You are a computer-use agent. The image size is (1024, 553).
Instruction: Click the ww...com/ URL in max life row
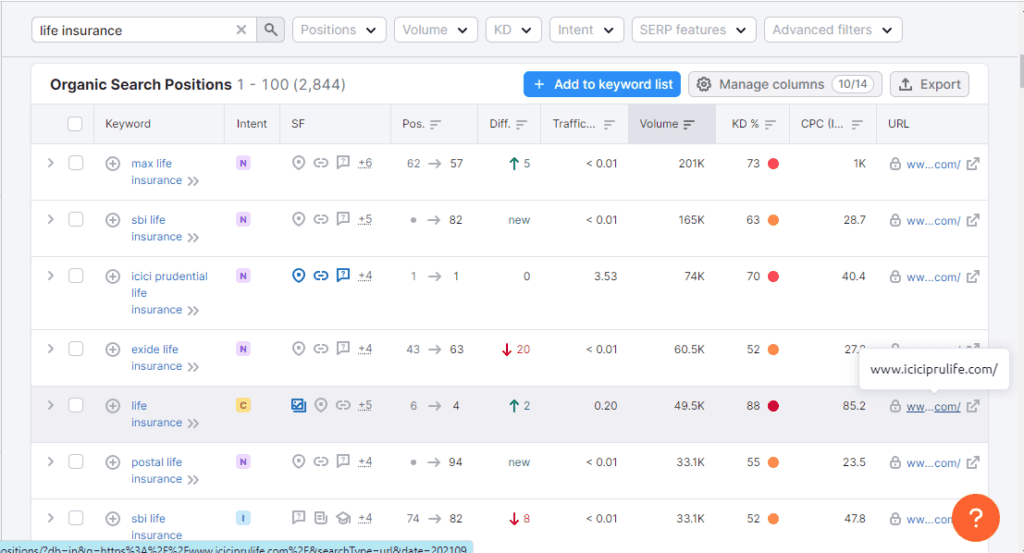point(933,165)
